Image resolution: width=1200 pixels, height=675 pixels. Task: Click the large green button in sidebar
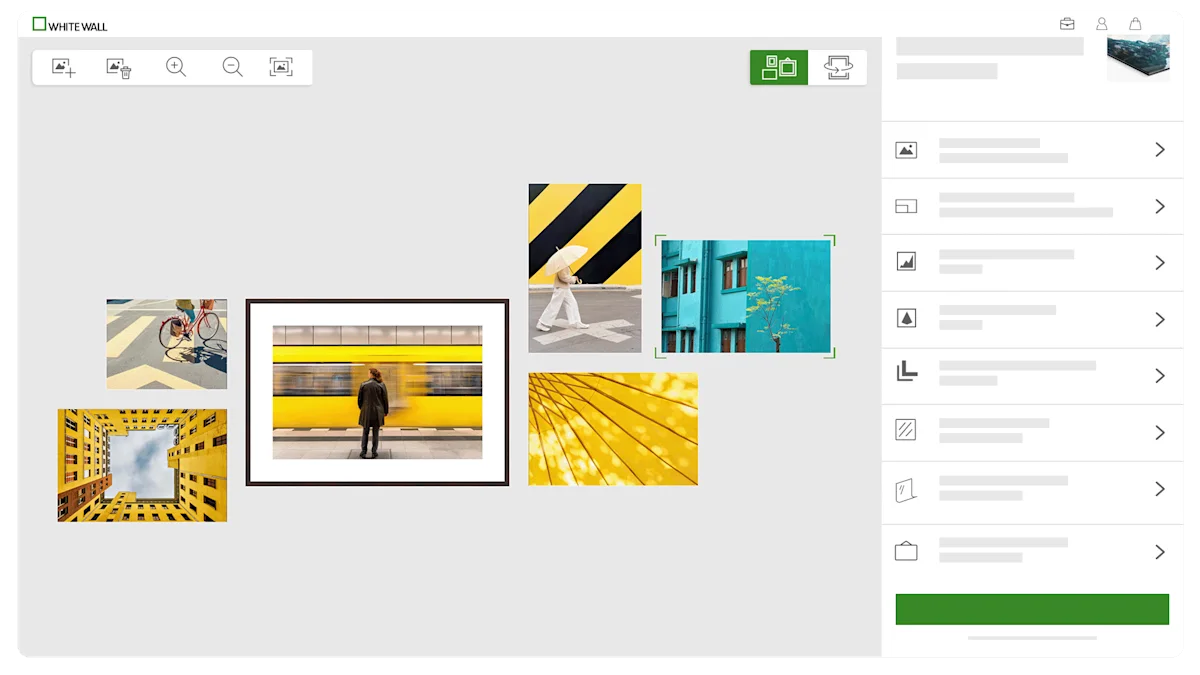coord(1032,609)
